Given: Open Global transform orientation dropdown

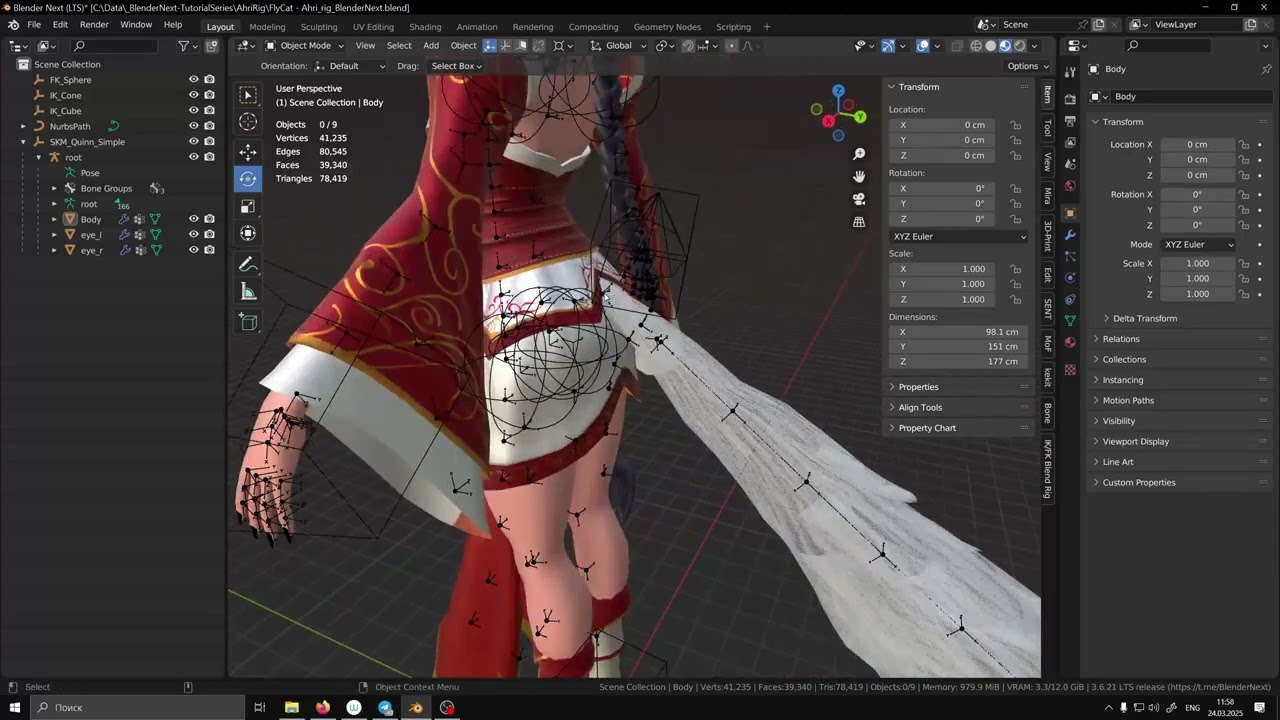Looking at the screenshot, I should (618, 45).
